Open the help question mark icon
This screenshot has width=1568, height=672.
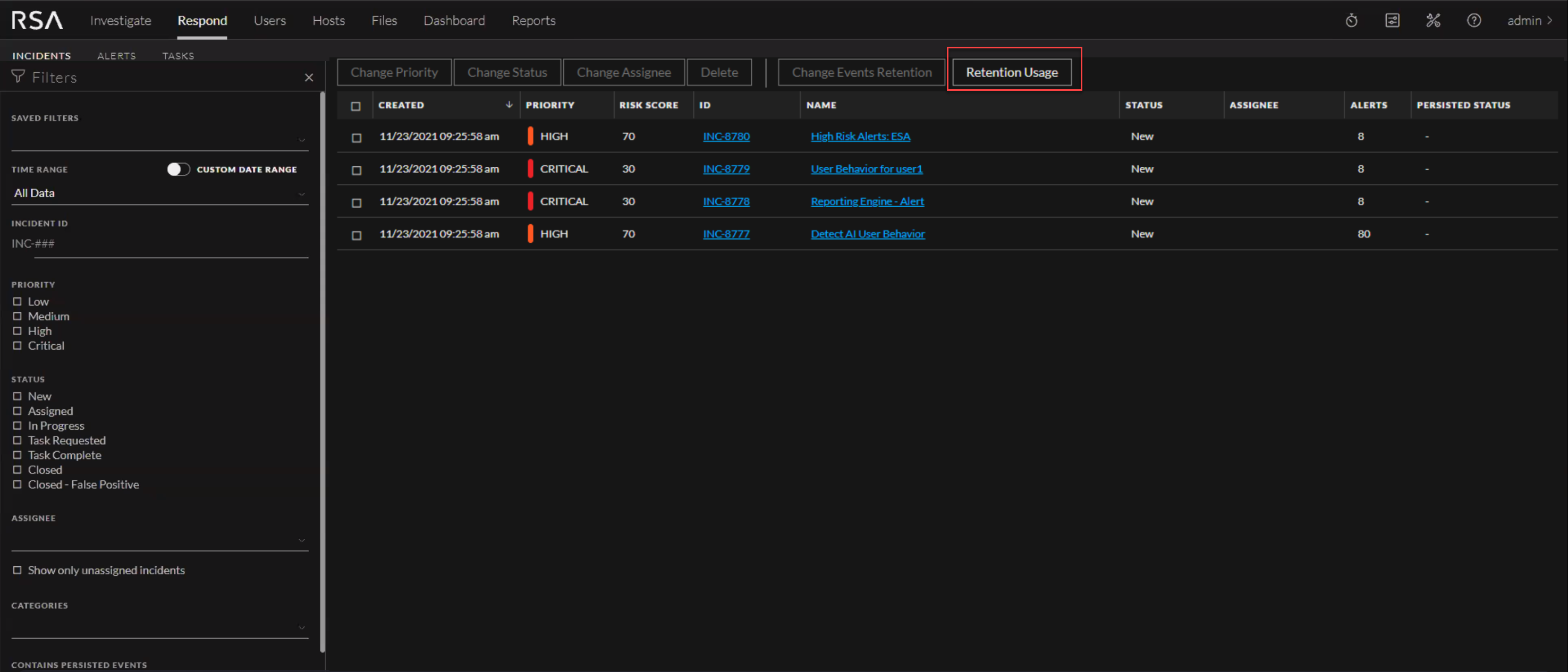coord(1473,21)
